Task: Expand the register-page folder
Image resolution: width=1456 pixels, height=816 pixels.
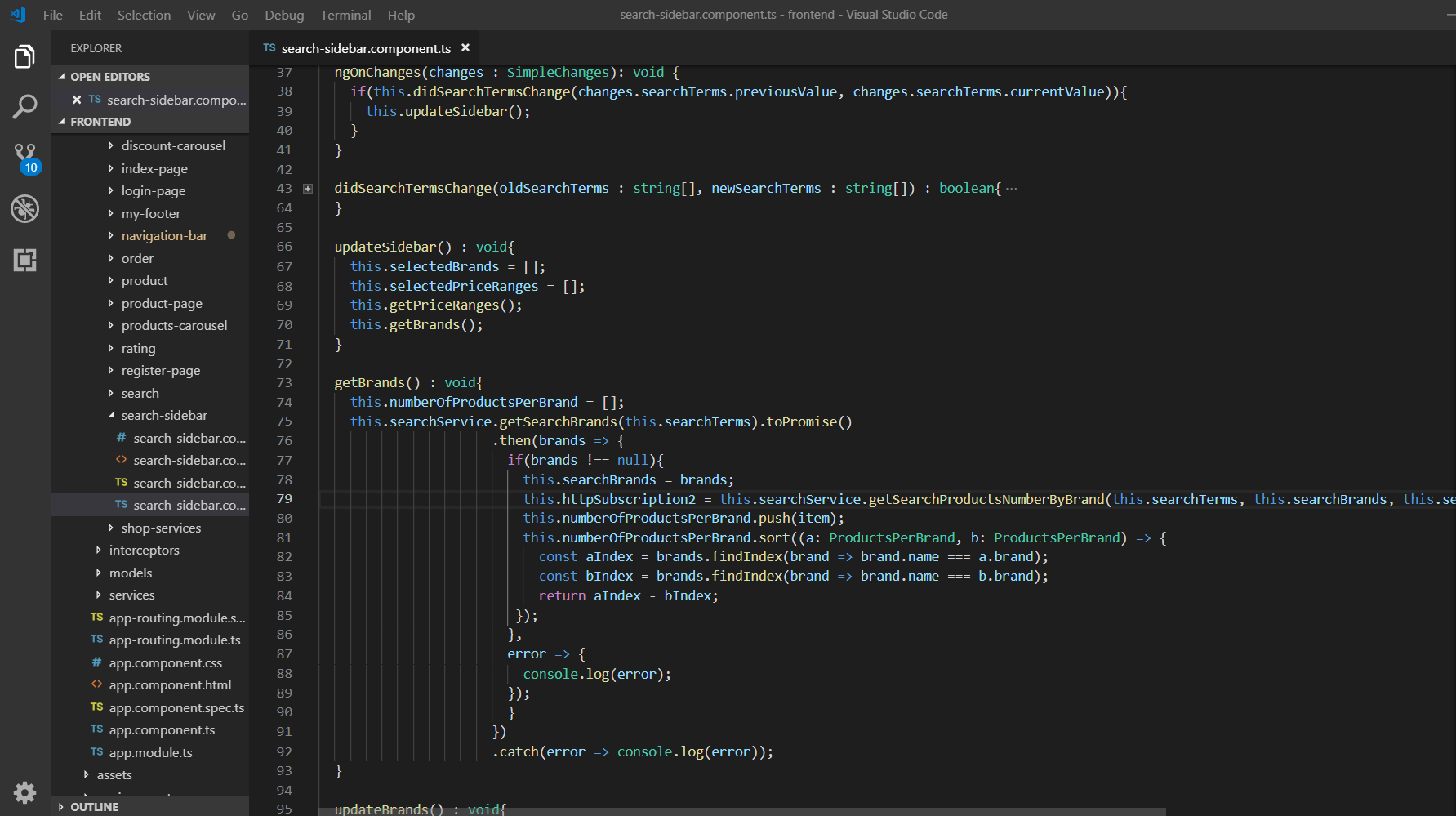Action: (161, 370)
